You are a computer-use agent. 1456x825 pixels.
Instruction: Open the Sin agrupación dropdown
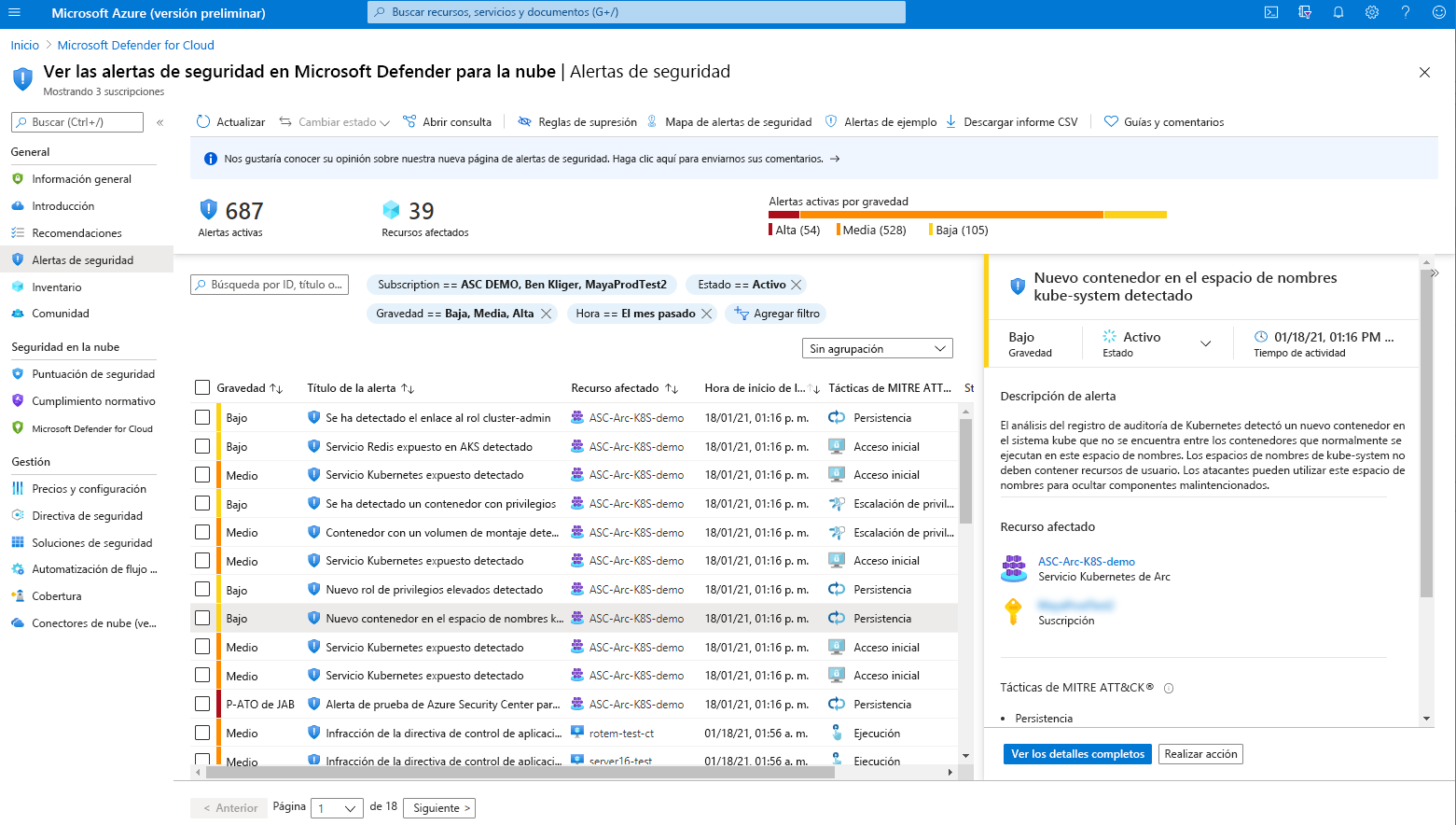coord(877,348)
